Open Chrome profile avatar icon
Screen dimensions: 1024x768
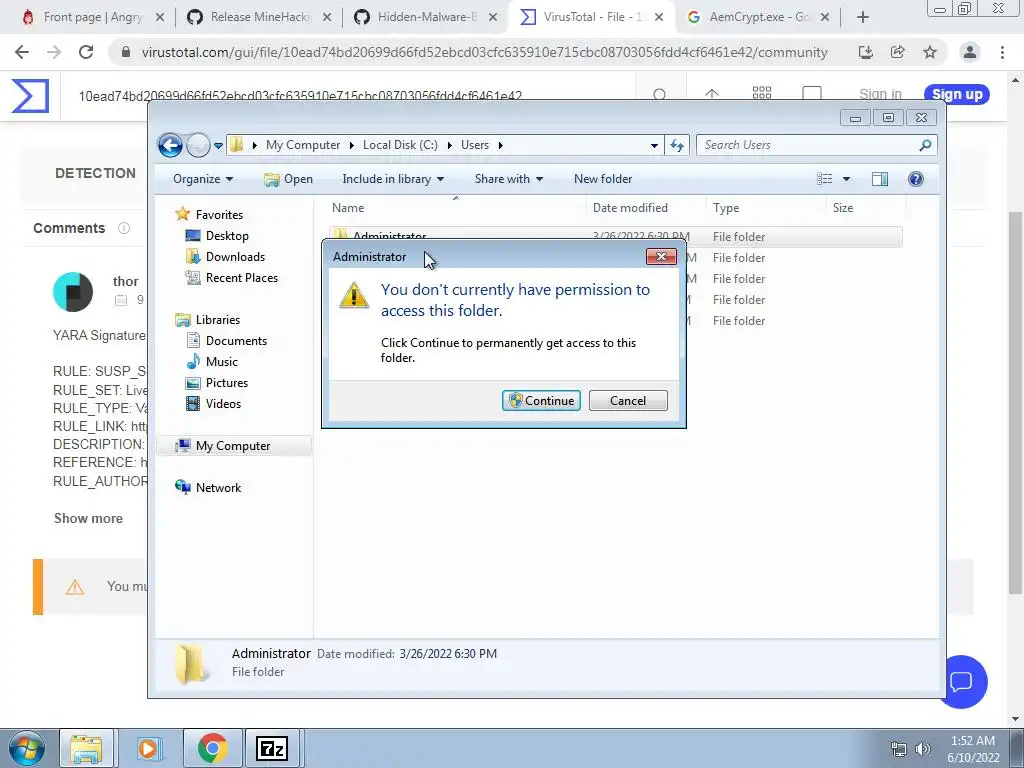pos(970,52)
